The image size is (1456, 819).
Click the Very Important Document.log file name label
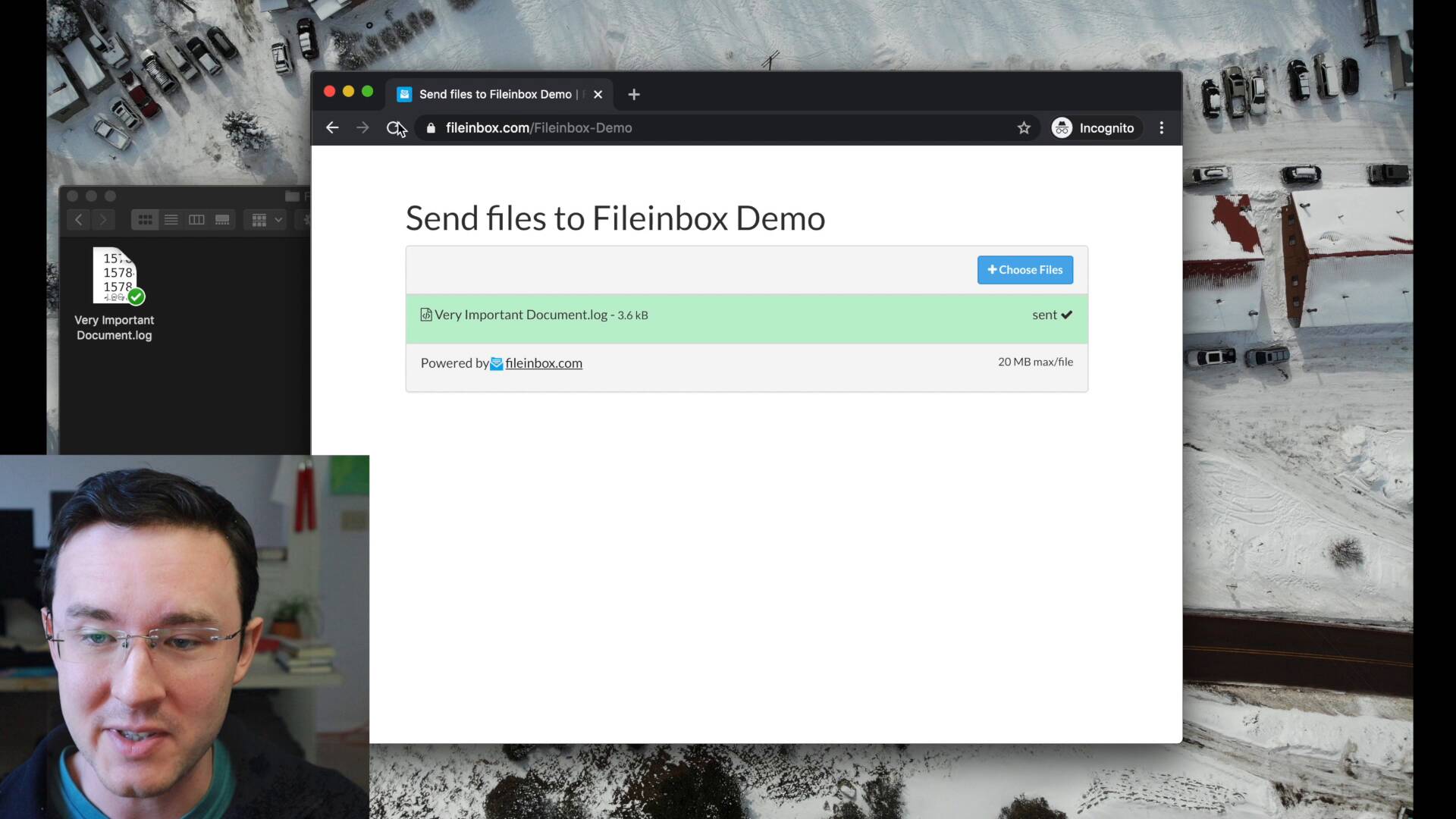point(115,328)
